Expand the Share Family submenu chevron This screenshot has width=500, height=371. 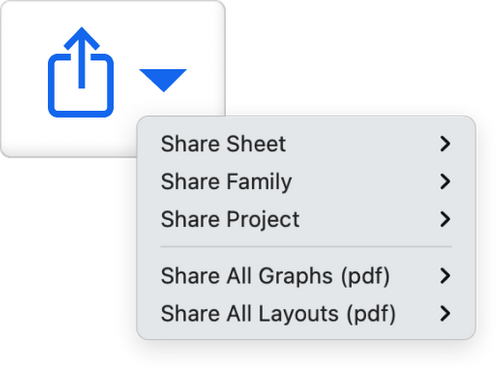445,182
